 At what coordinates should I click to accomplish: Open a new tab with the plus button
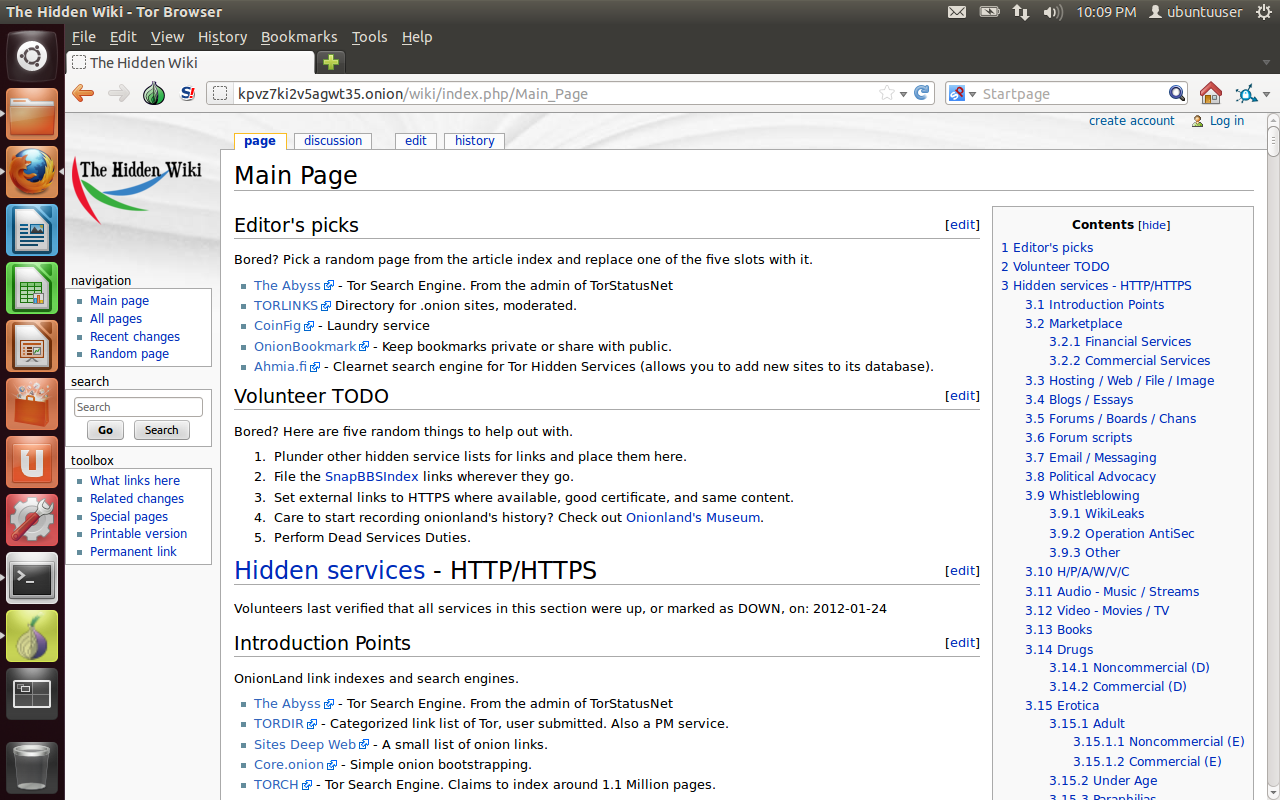click(331, 62)
